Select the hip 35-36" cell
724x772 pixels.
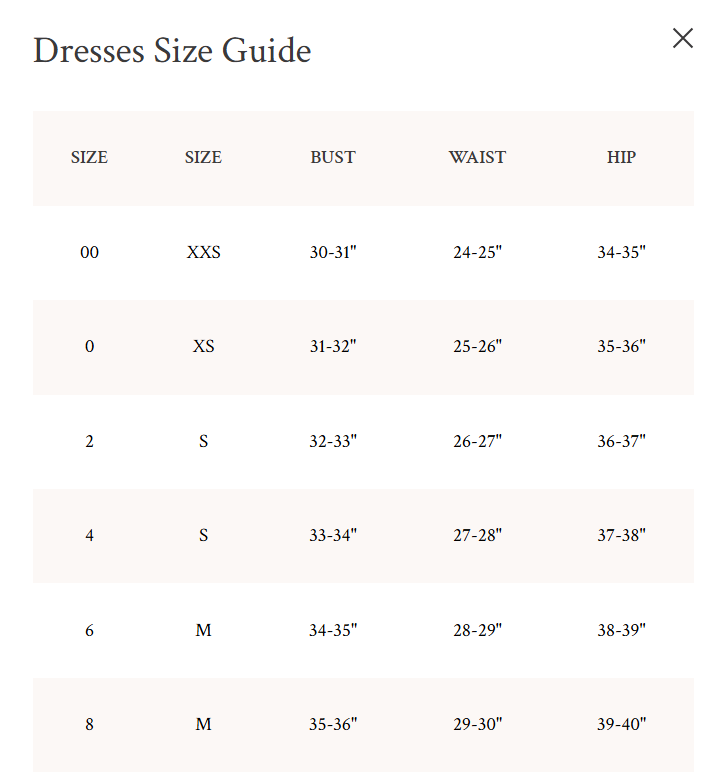[x=621, y=347]
